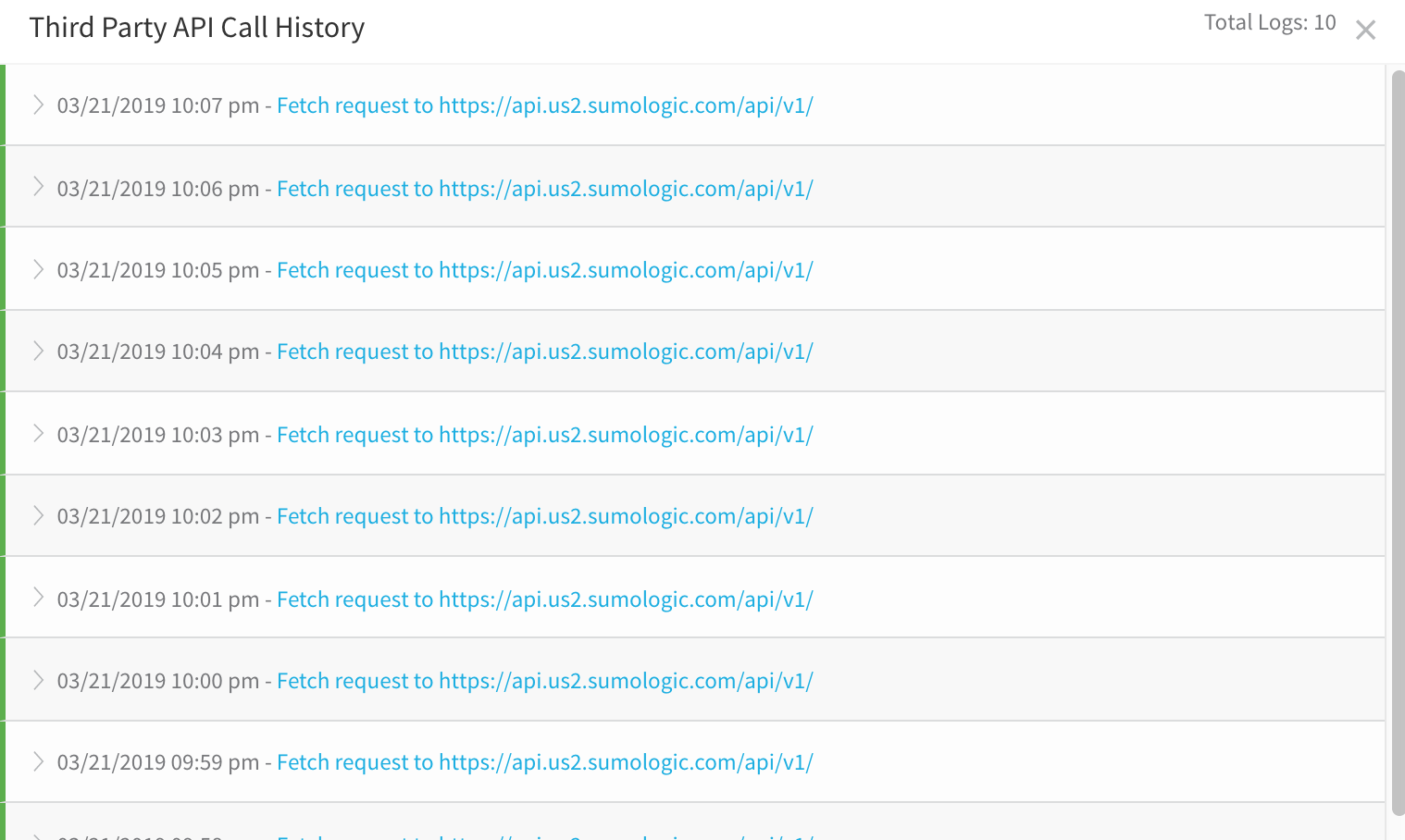Click the 03/21/2019 10:04 pm timestamp

[158, 352]
